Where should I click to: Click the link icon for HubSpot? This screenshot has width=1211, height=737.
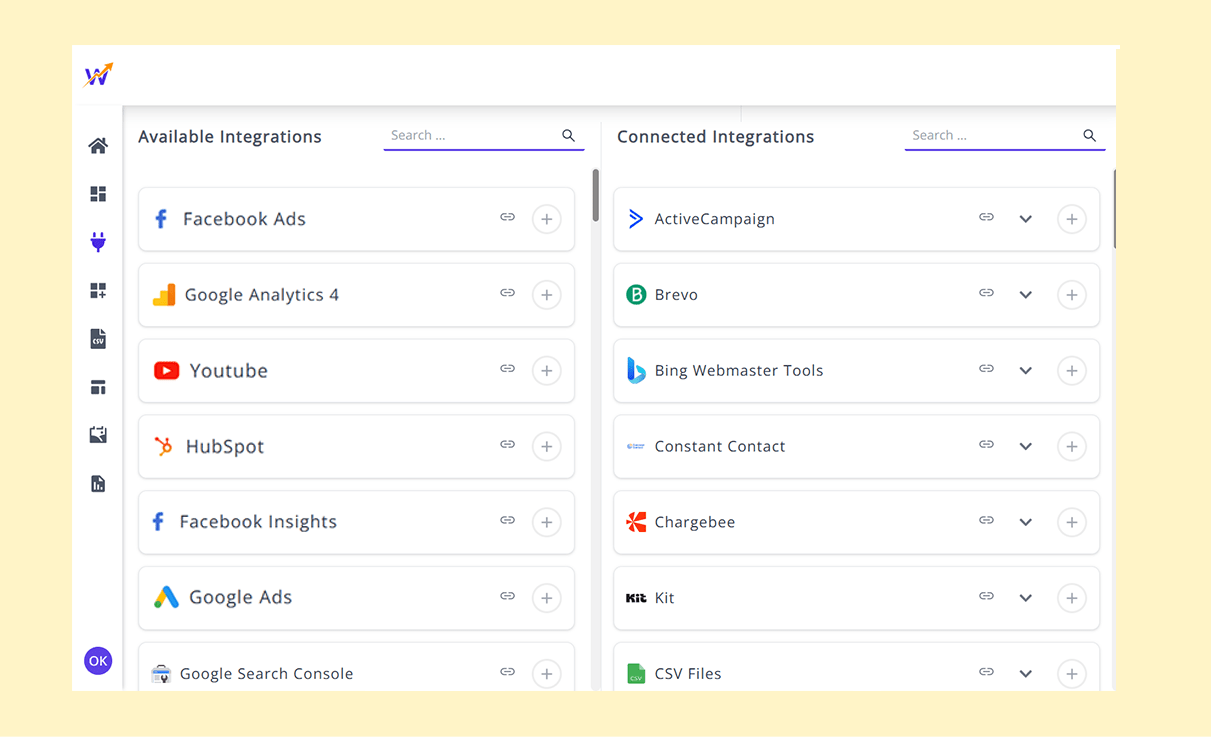point(508,445)
